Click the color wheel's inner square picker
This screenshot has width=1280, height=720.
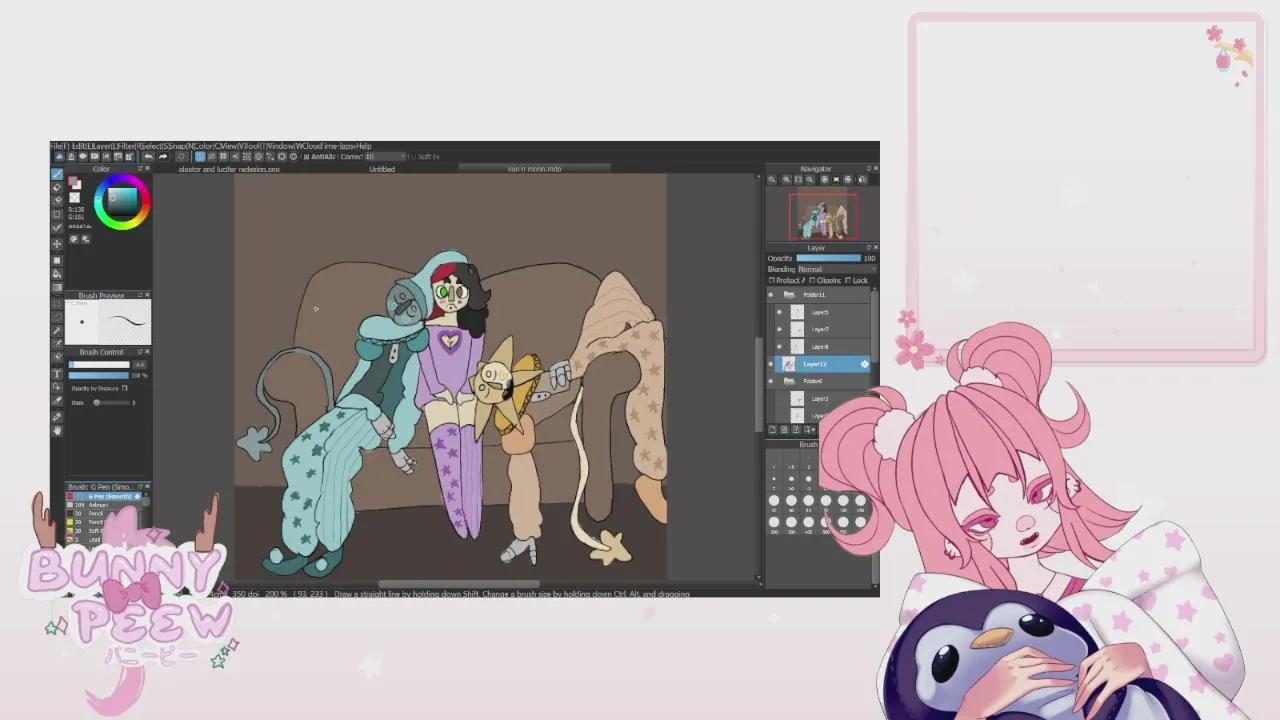point(122,200)
